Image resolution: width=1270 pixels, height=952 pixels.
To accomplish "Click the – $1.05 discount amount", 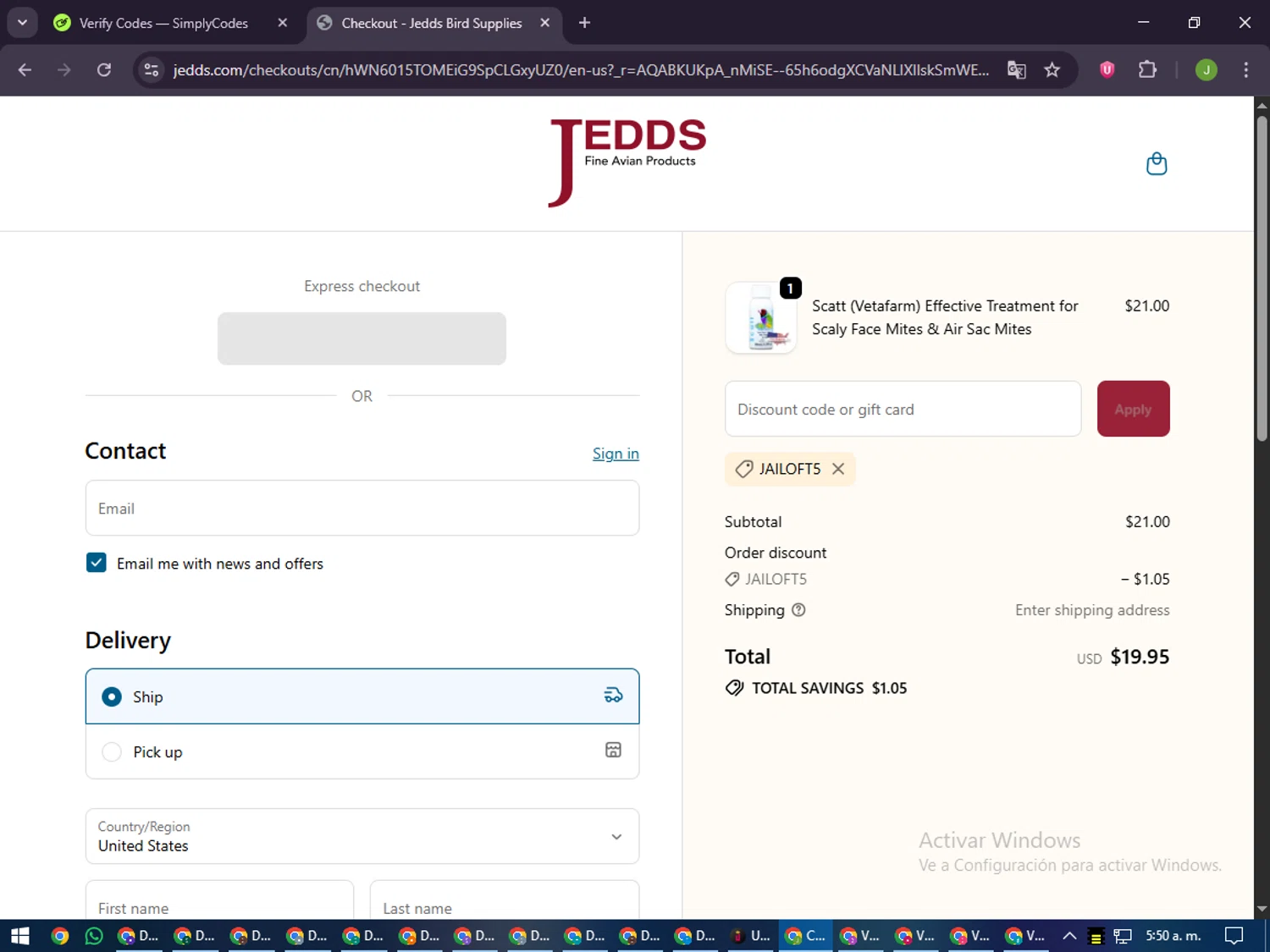I will pos(1145,579).
